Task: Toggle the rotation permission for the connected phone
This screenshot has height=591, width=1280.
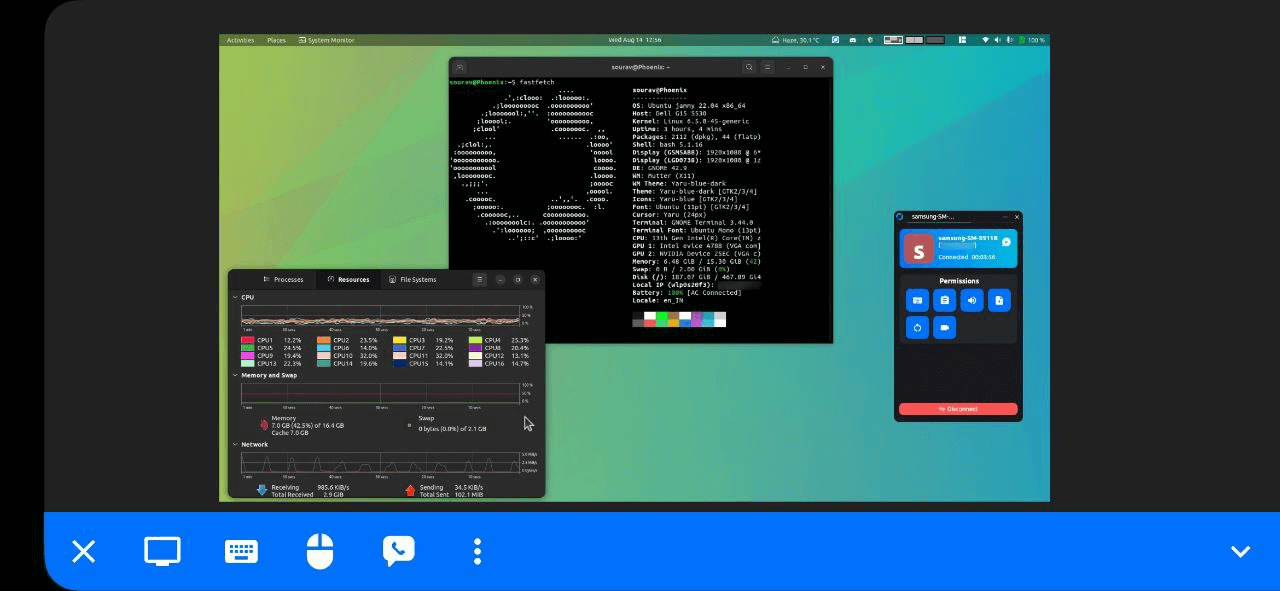Action: coord(917,327)
